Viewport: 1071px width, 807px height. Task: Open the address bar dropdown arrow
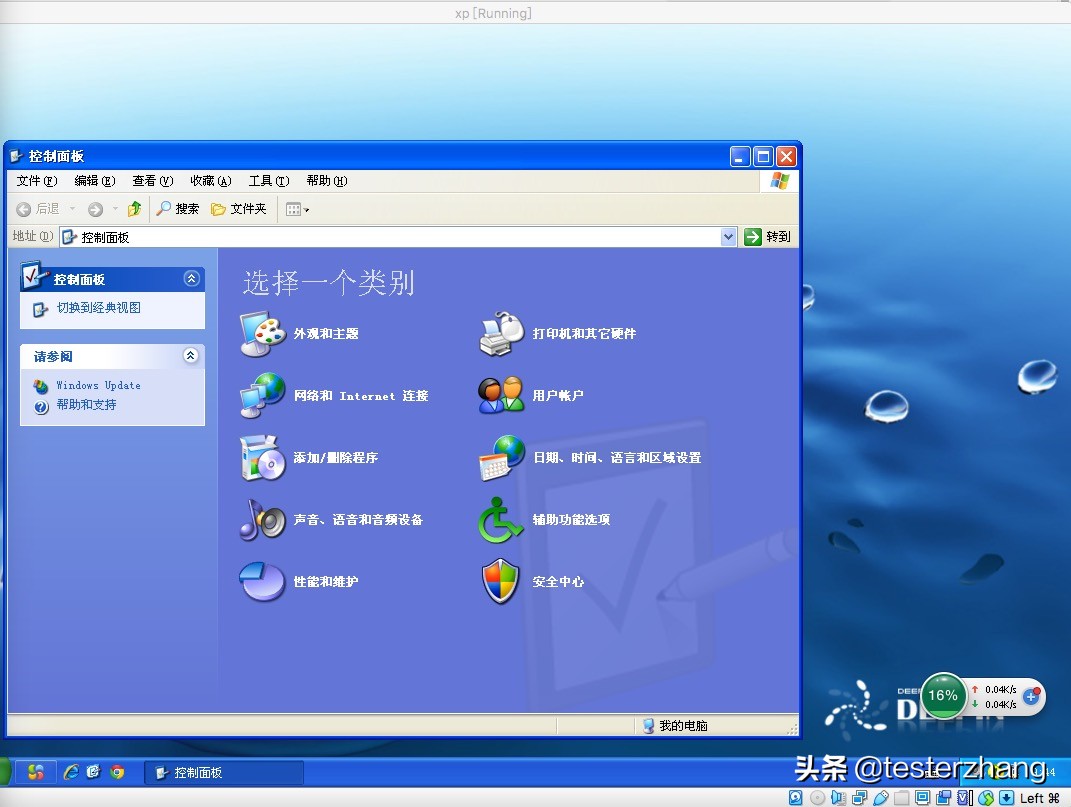click(x=728, y=237)
